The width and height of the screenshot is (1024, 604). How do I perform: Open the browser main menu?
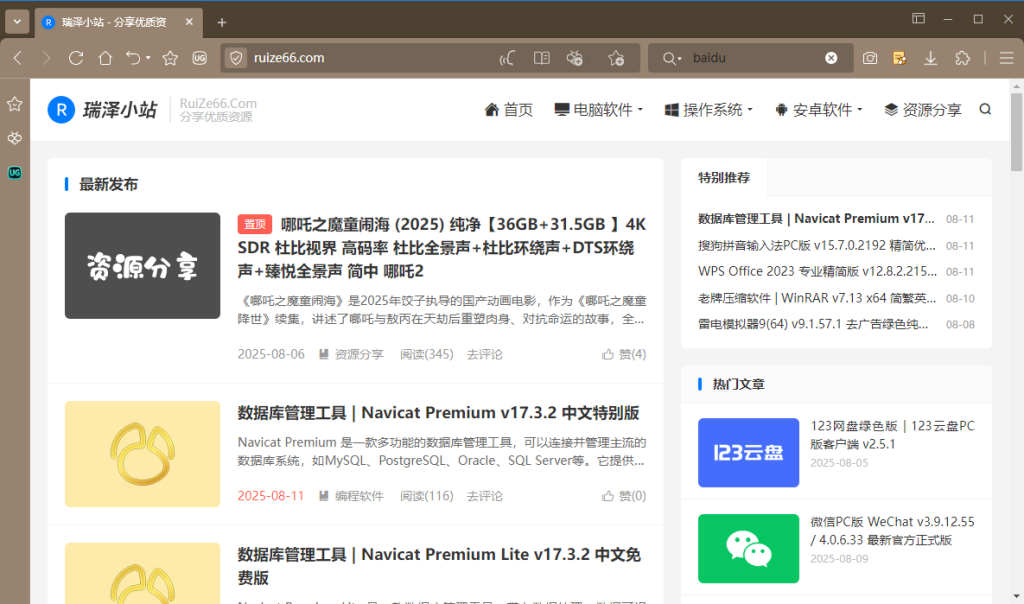1006,58
